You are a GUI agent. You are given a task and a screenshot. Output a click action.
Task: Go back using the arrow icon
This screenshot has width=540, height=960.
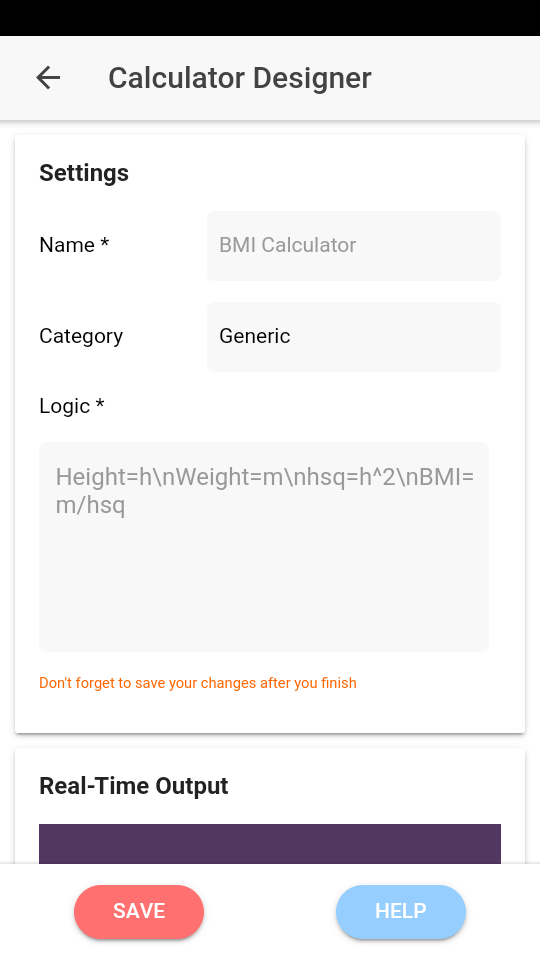(x=48, y=78)
